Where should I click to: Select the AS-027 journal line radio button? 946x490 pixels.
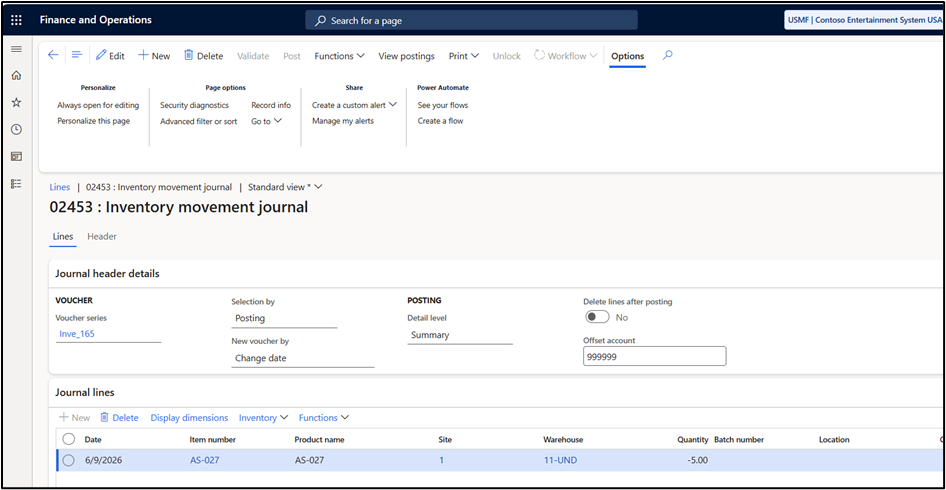tap(68, 460)
